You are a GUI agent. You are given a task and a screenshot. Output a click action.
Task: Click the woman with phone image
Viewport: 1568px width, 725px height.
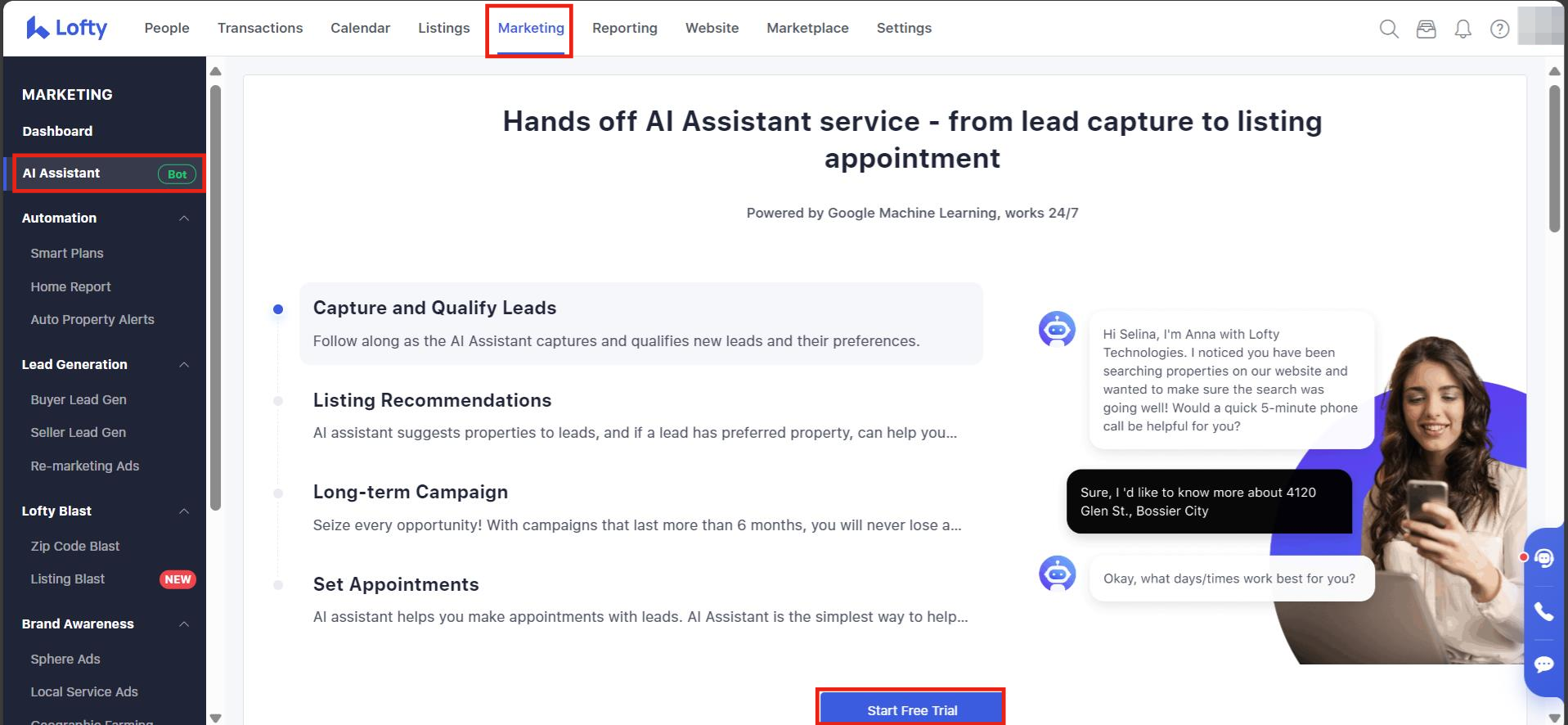coord(1399,500)
